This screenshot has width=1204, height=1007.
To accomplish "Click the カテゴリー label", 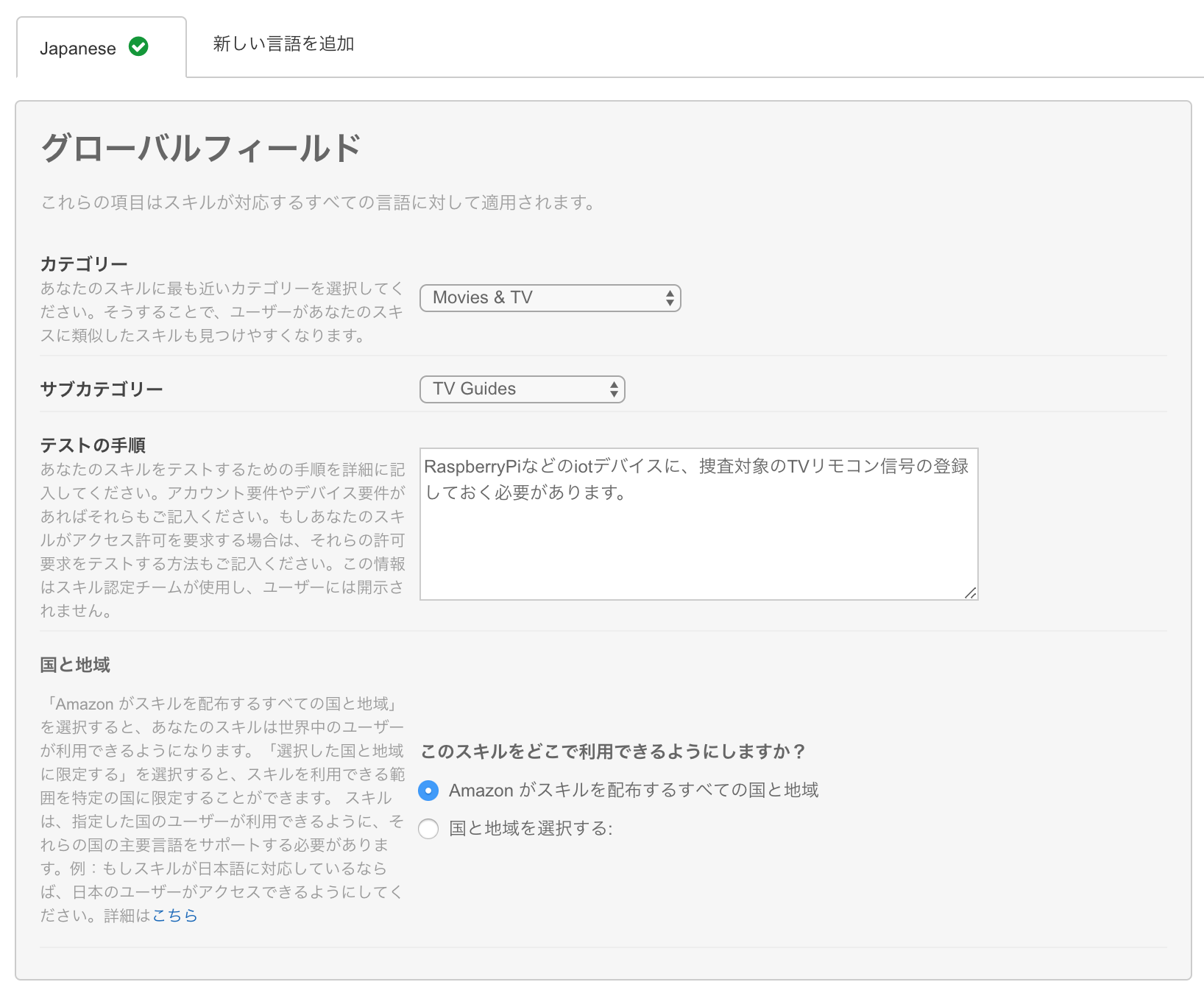I will coord(84,264).
